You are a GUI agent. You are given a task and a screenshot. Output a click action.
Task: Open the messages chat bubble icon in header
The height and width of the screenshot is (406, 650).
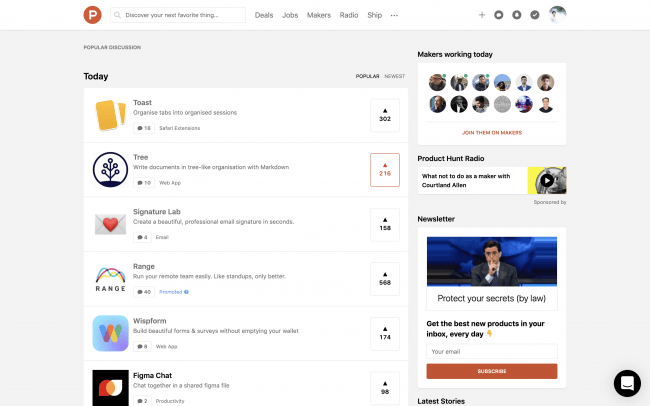point(499,15)
